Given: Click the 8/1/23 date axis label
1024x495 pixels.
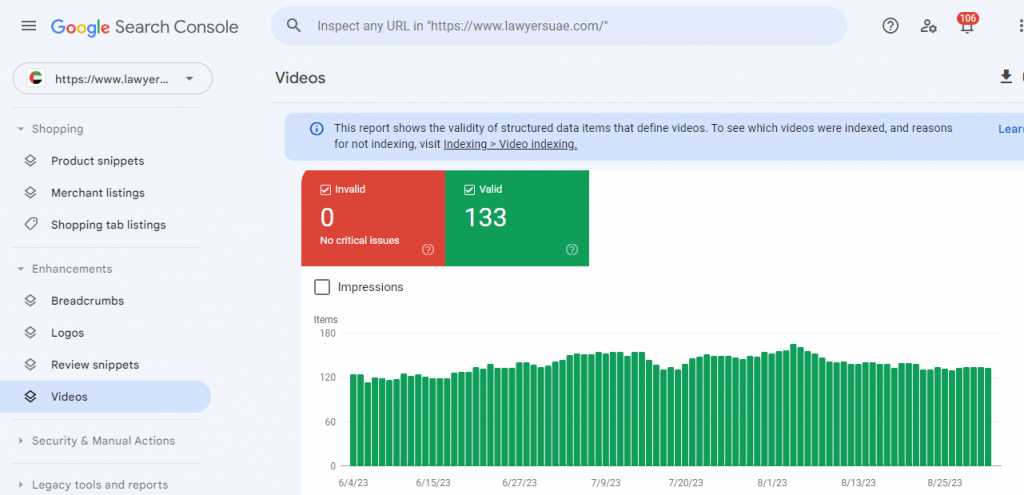Looking at the screenshot, I should pos(773,483).
